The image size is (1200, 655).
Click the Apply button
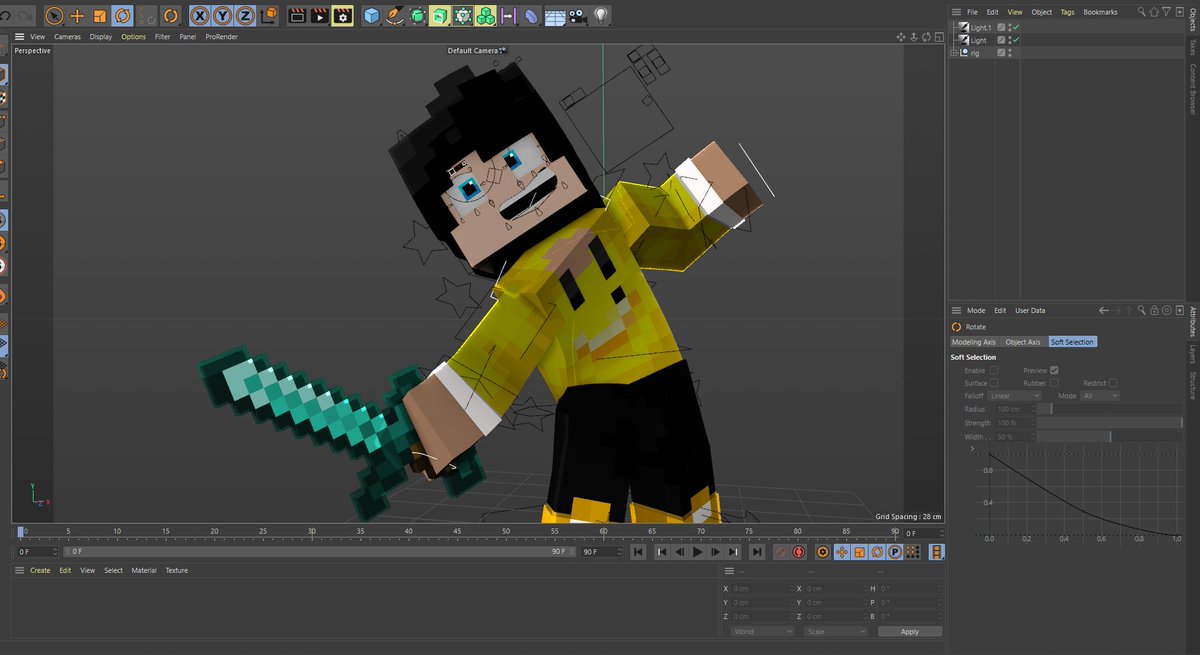(x=910, y=632)
